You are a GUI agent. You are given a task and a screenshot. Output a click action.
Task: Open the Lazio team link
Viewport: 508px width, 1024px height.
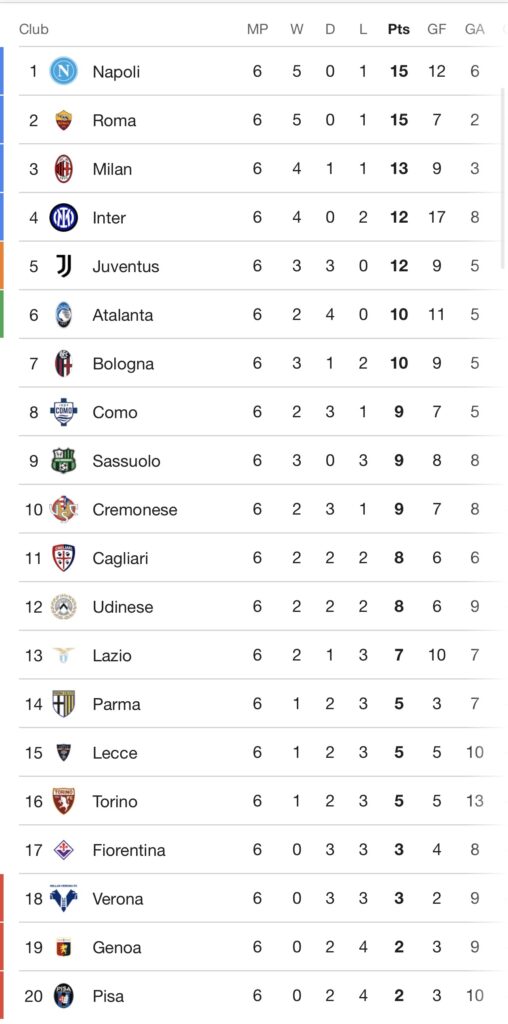coord(112,655)
